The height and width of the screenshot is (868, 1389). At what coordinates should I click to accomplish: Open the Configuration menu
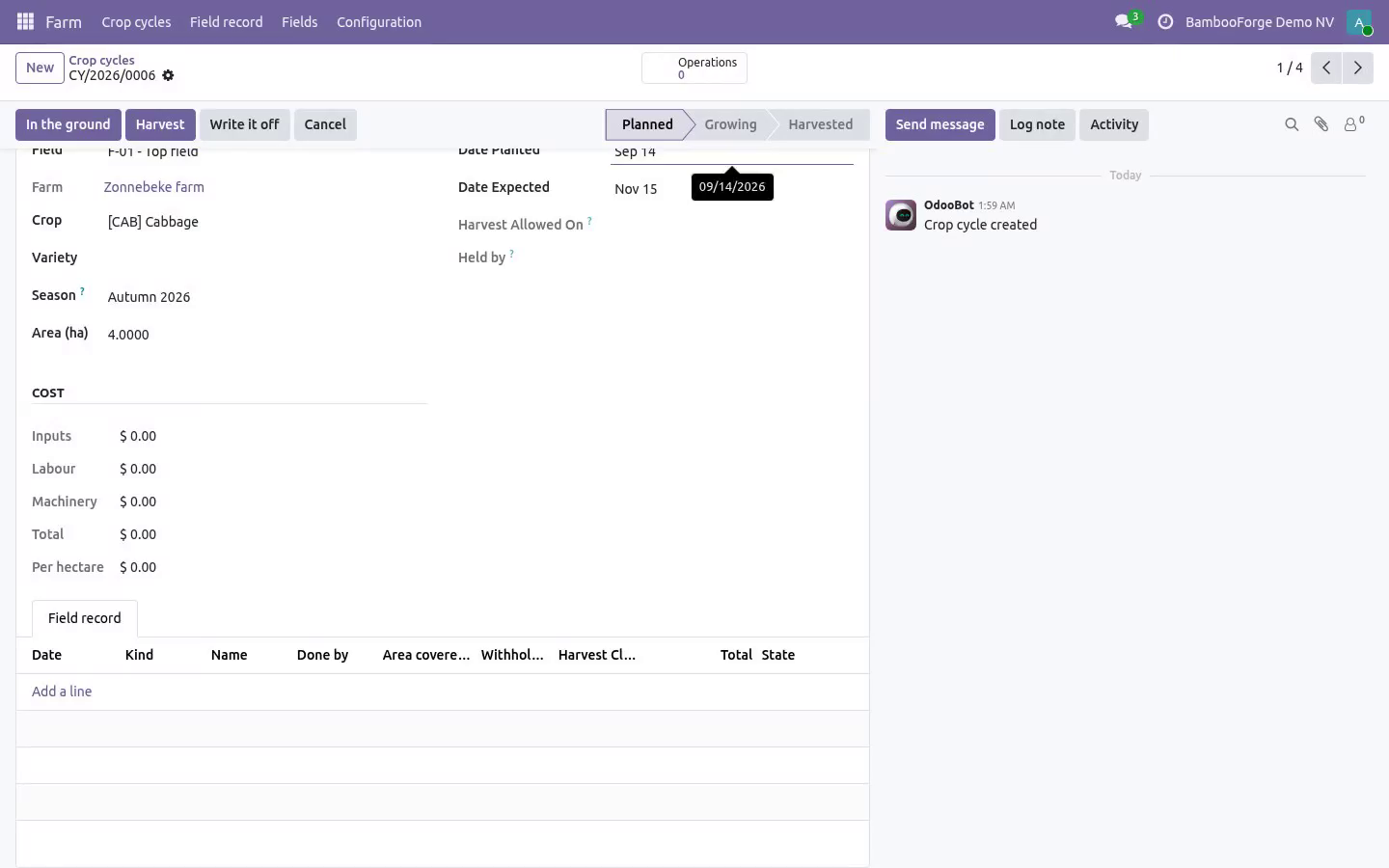click(x=379, y=21)
